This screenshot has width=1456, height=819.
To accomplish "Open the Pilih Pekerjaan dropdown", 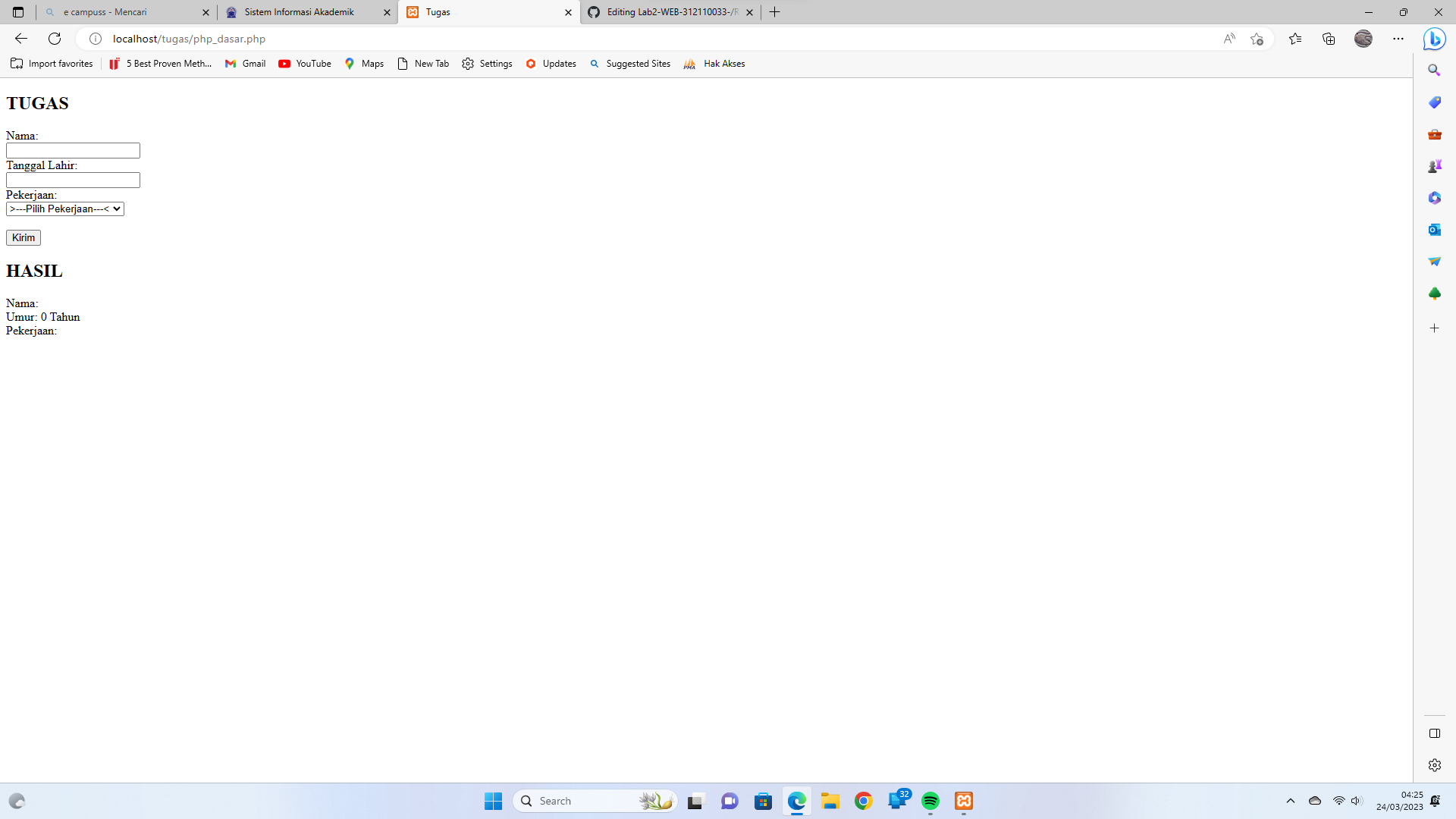I will tap(65, 209).
